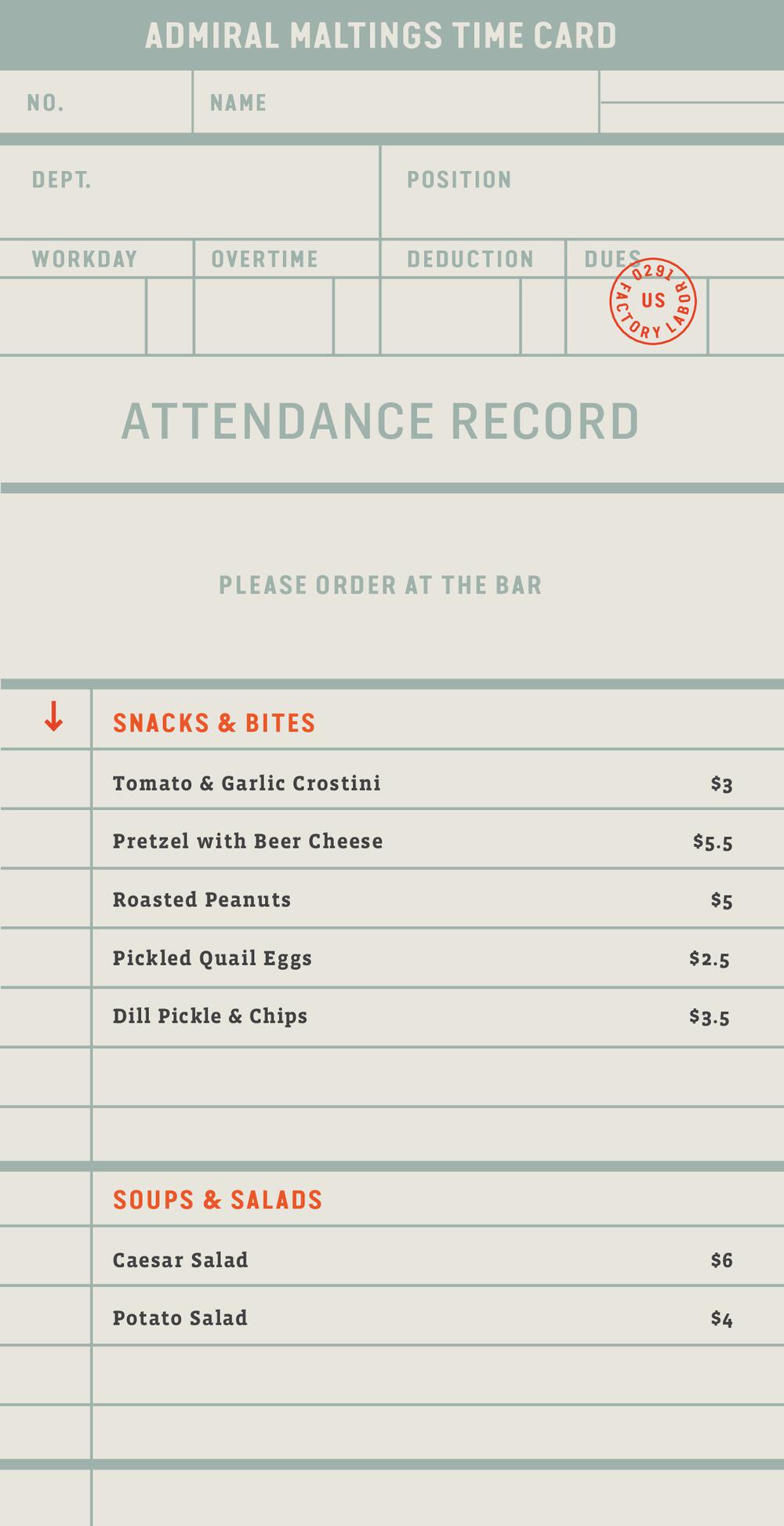This screenshot has height=1526, width=784.
Task: Click Tomato & Garlic Crostini item
Action: pyautogui.click(x=247, y=783)
